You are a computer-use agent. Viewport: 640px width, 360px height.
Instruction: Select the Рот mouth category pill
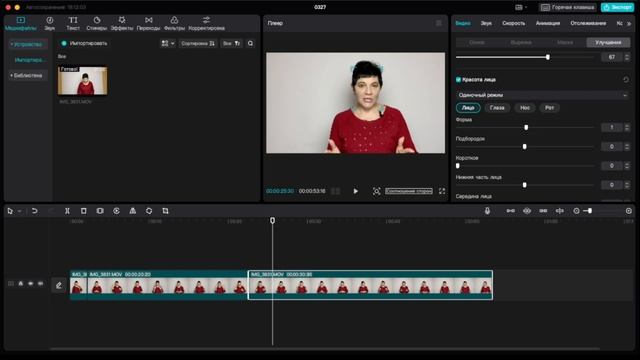tap(549, 108)
